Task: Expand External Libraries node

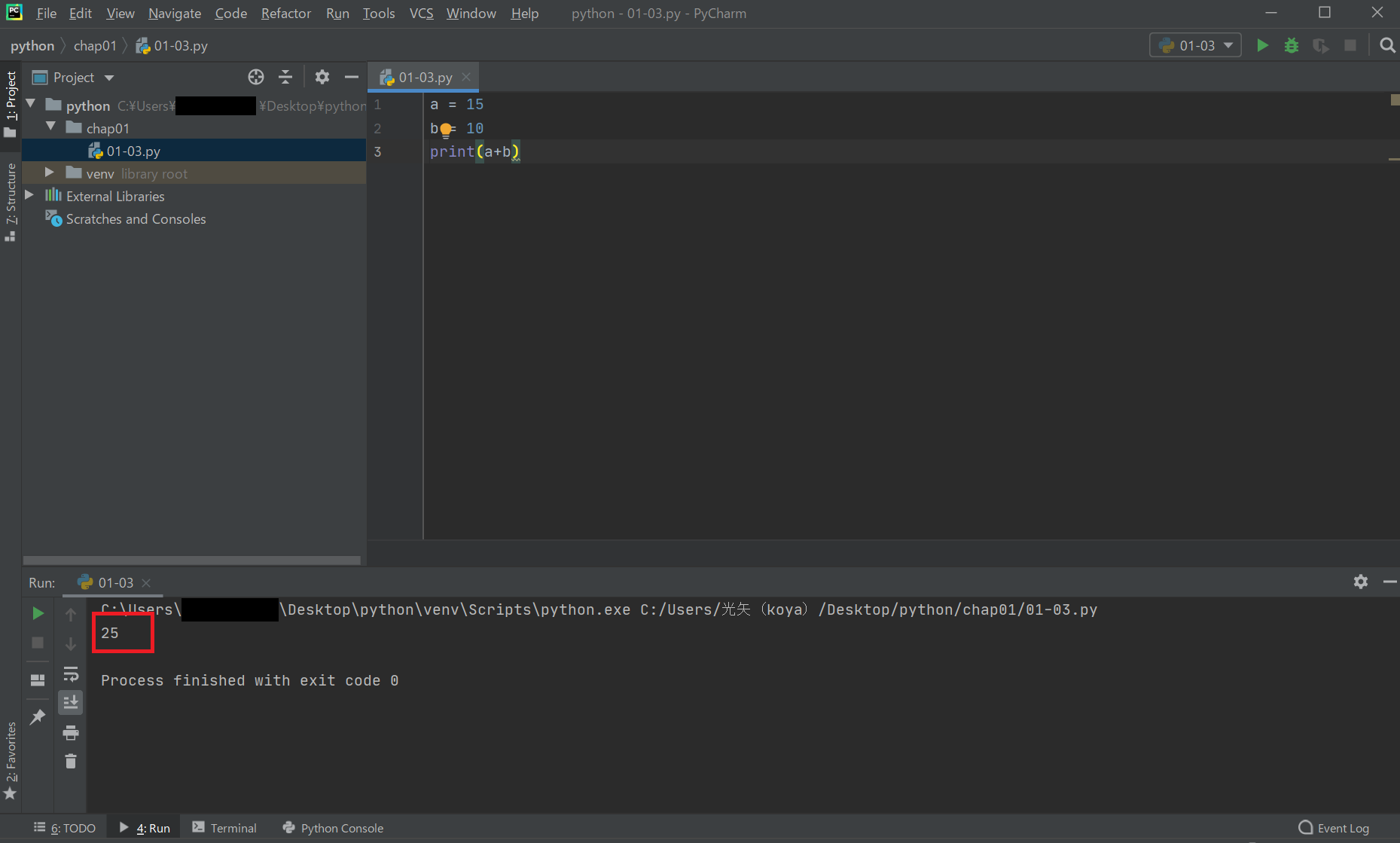Action: [29, 195]
